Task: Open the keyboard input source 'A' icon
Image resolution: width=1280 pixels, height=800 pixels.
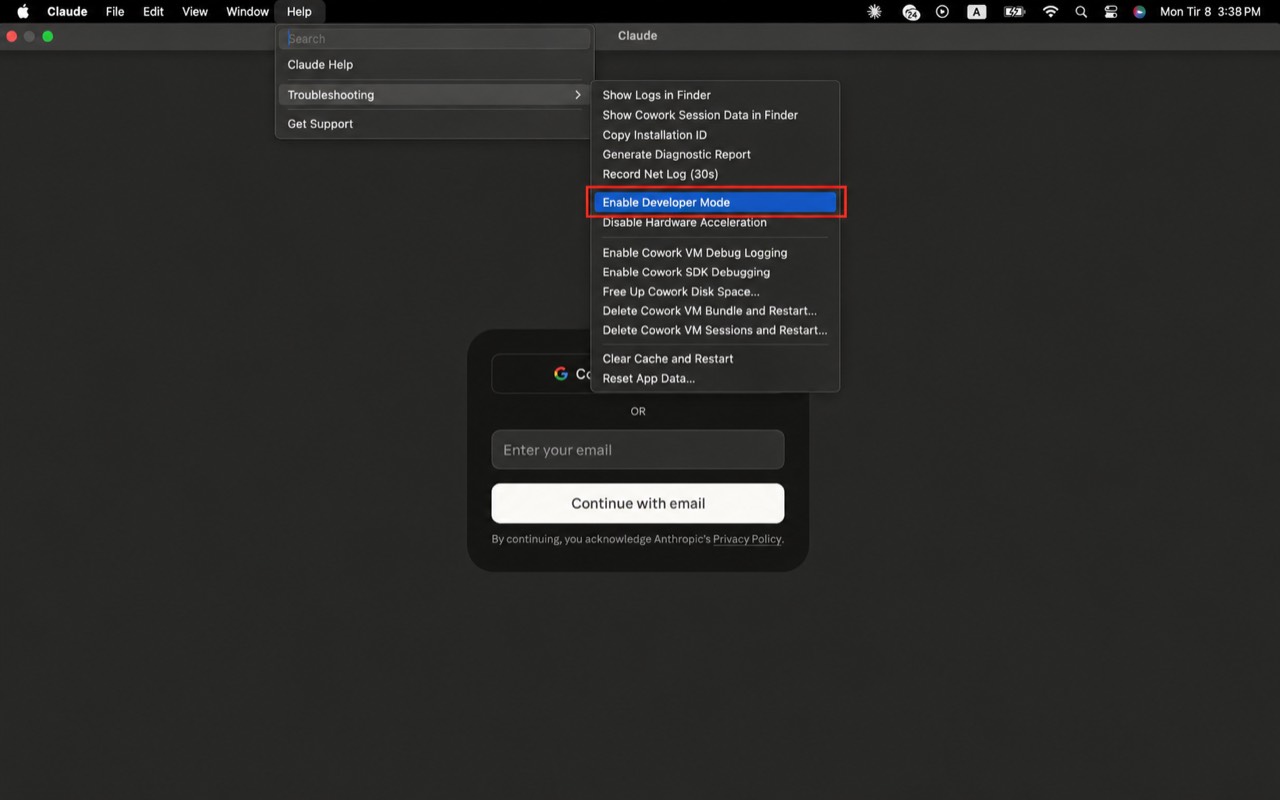Action: click(x=977, y=12)
